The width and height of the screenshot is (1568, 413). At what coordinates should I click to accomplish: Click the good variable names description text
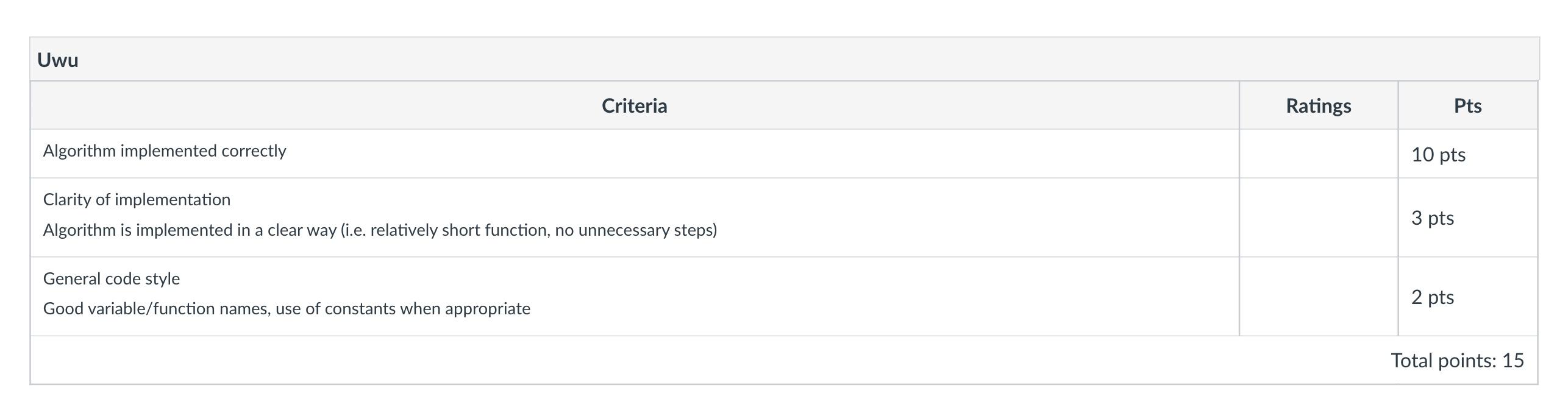tap(287, 309)
